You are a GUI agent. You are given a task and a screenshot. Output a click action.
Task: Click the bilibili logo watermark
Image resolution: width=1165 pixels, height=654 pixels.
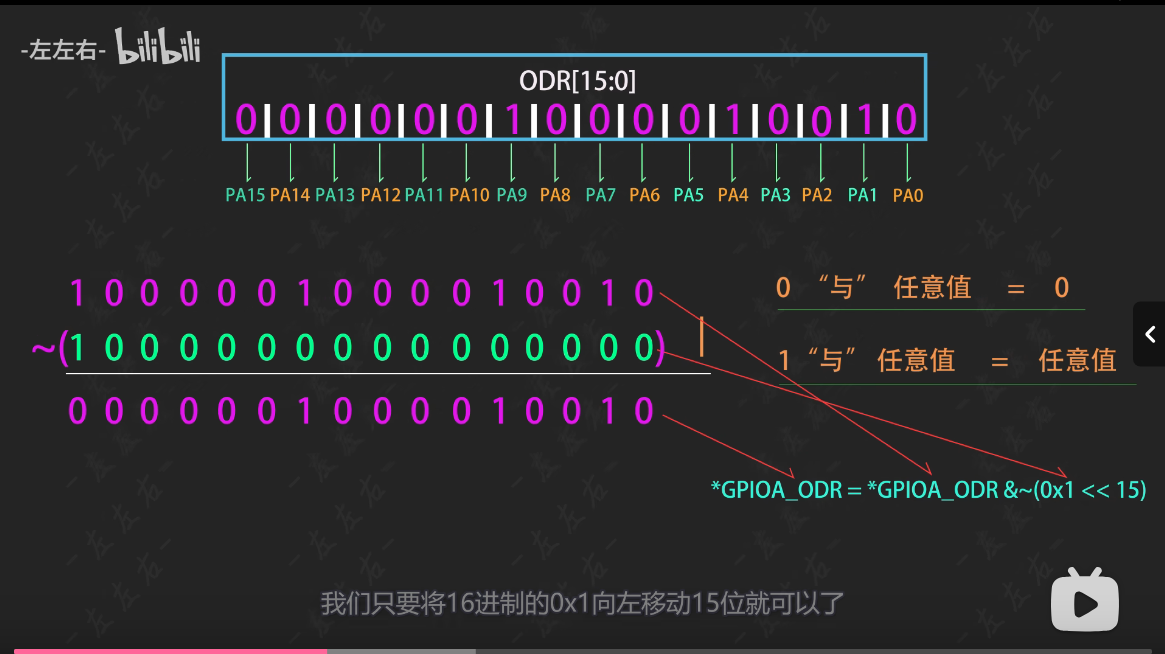click(x=158, y=47)
